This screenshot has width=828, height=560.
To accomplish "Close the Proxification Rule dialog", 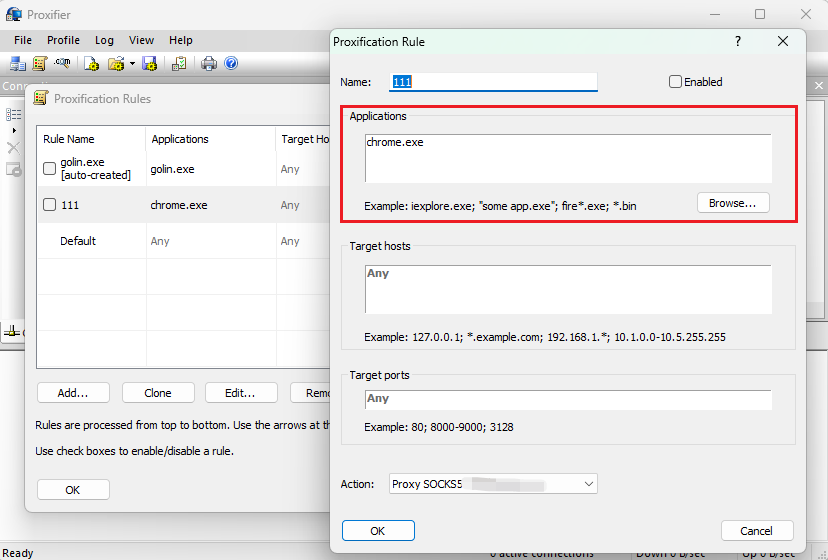I will click(783, 41).
